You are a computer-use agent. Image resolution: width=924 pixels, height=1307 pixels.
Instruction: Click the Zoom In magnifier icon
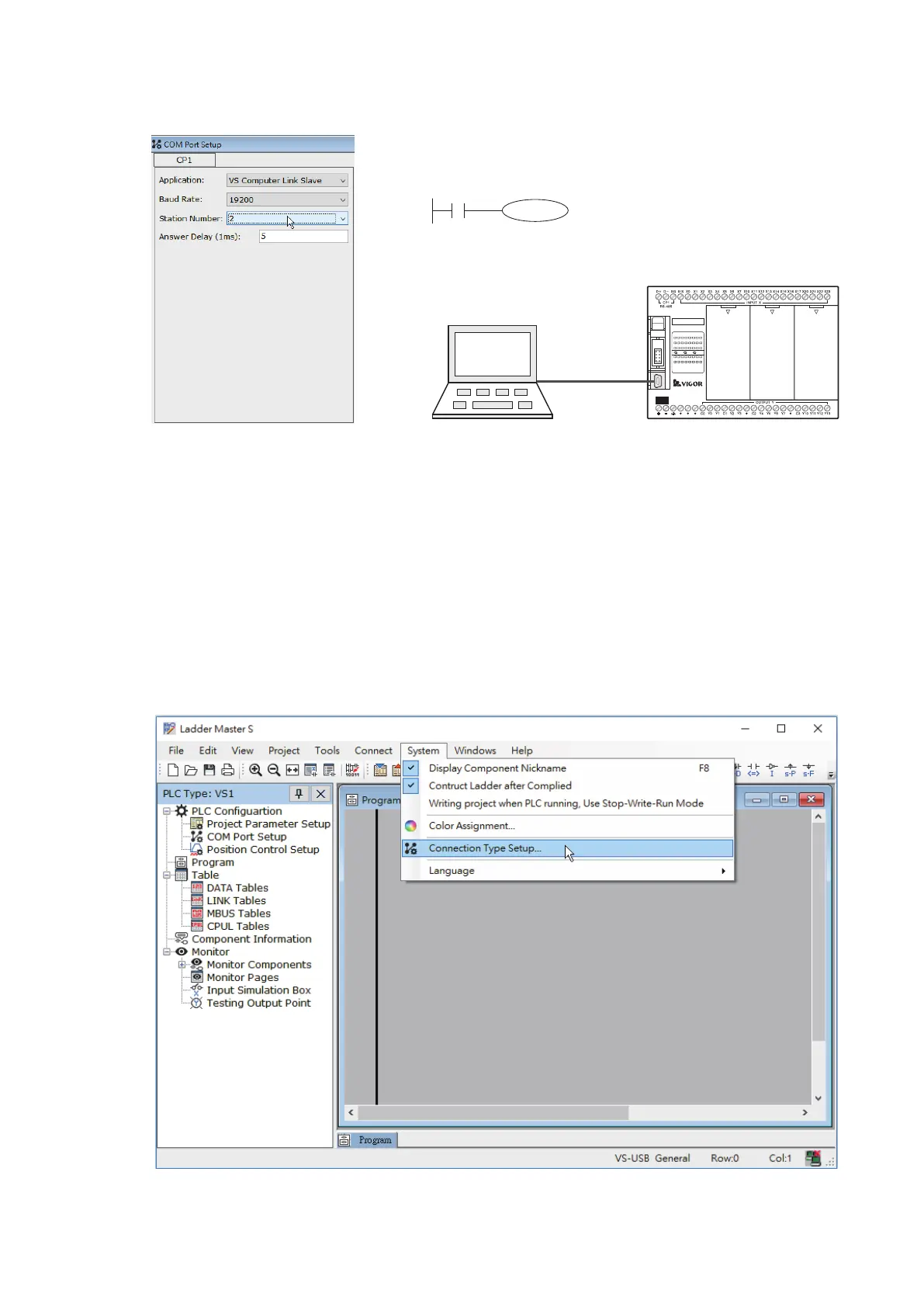point(255,770)
